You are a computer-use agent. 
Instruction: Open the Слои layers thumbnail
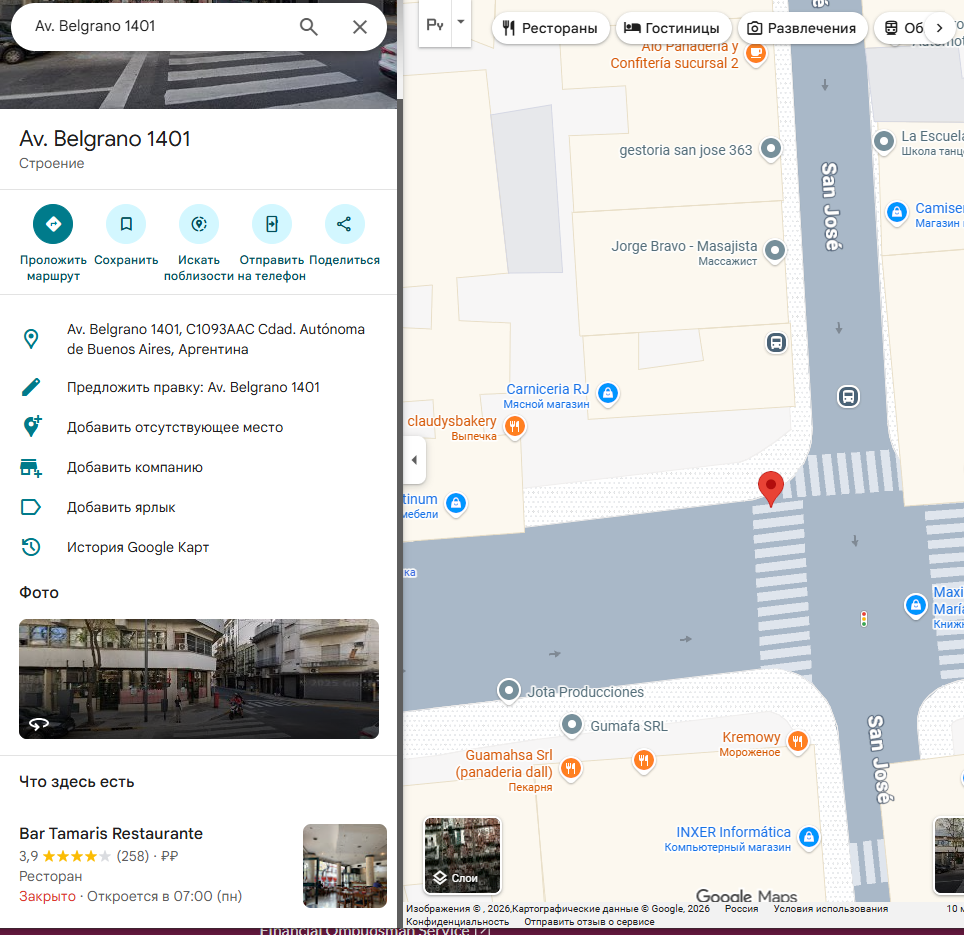(462, 855)
